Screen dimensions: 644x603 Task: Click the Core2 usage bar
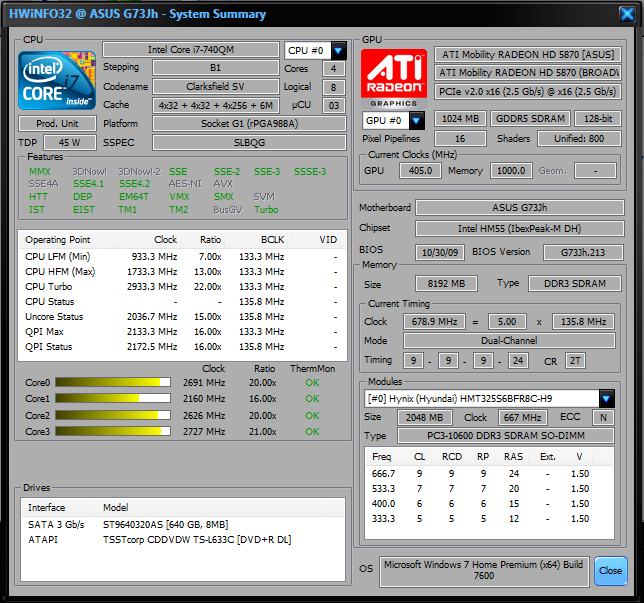[113, 415]
